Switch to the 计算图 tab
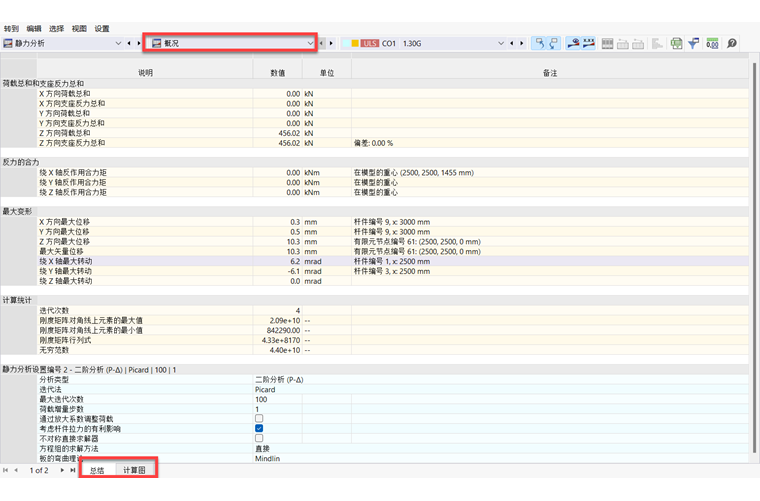This screenshot has height=501, width=760. 134,470
